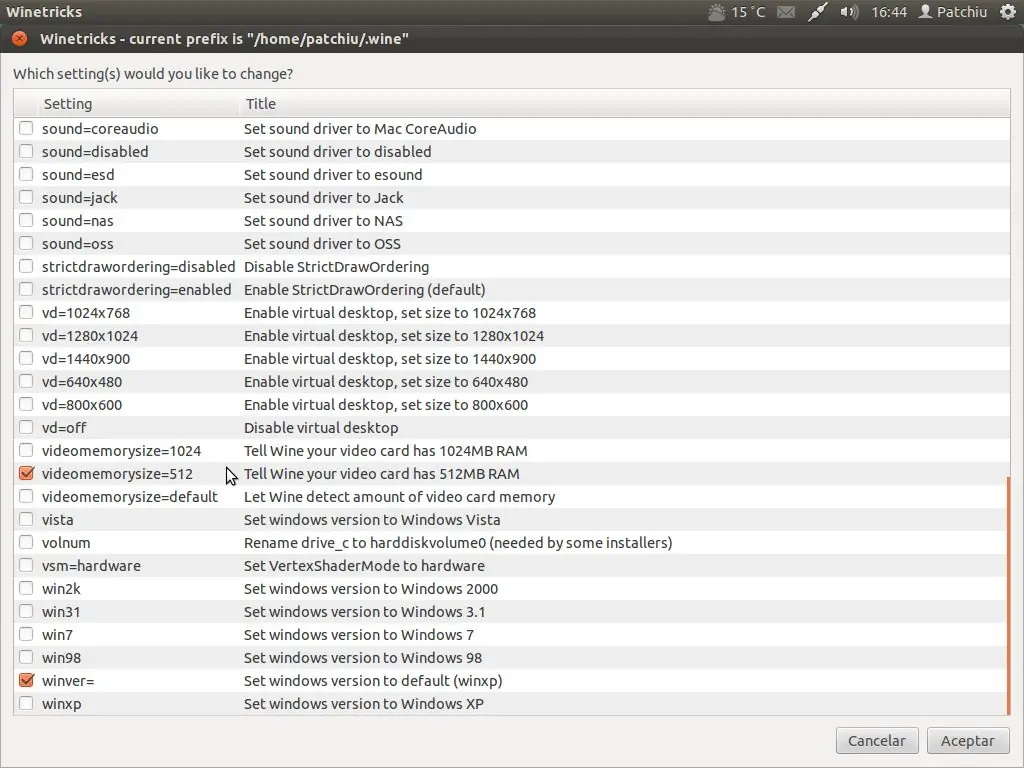Select 'Set VertexShaderMode to hardware' text
This screenshot has height=768, width=1024.
point(364,566)
